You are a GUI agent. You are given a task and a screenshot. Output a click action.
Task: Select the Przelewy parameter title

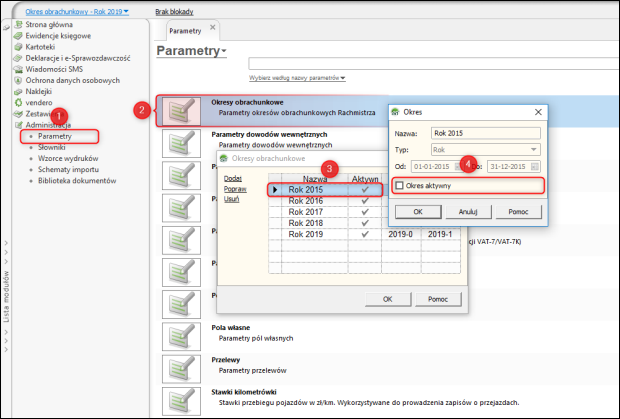click(x=226, y=360)
